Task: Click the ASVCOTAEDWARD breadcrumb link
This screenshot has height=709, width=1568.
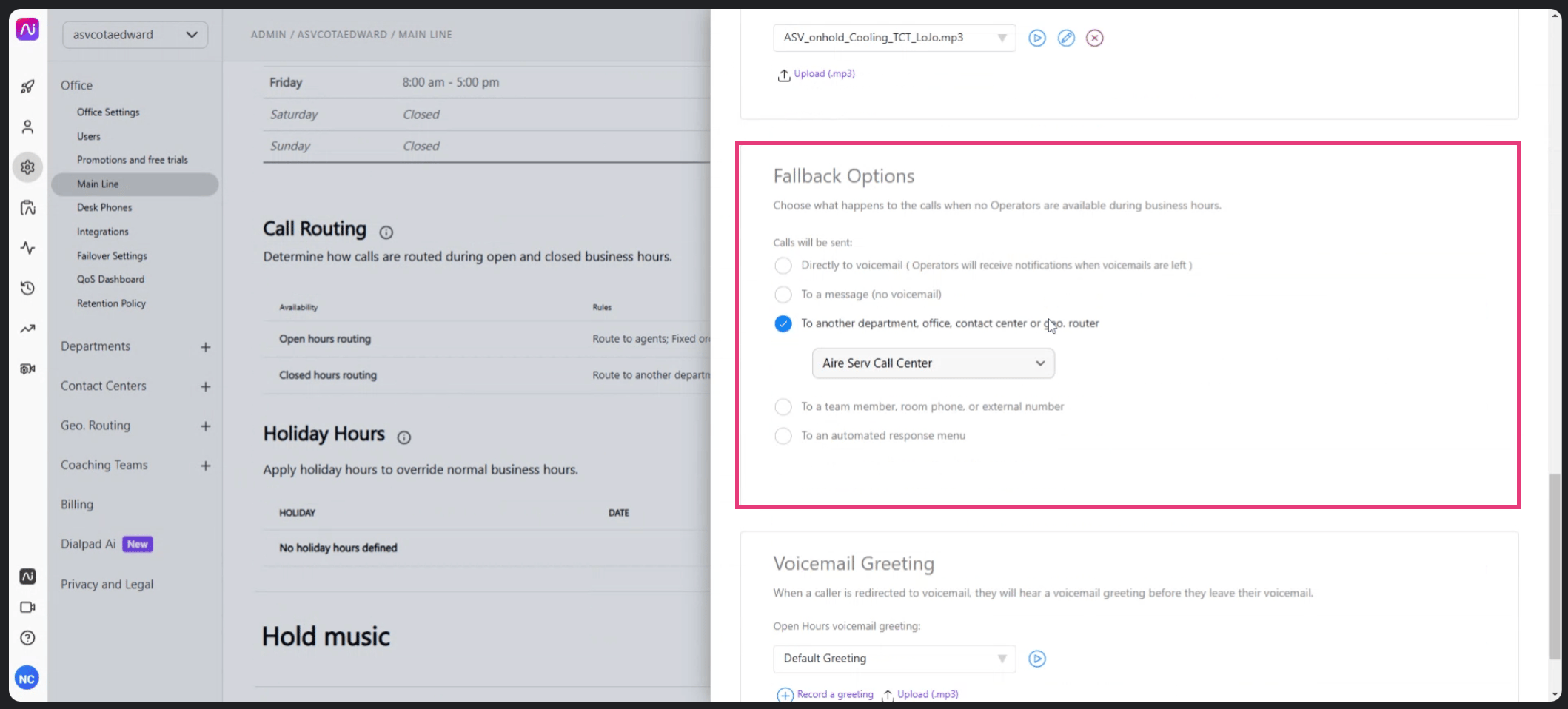Action: pyautogui.click(x=342, y=35)
